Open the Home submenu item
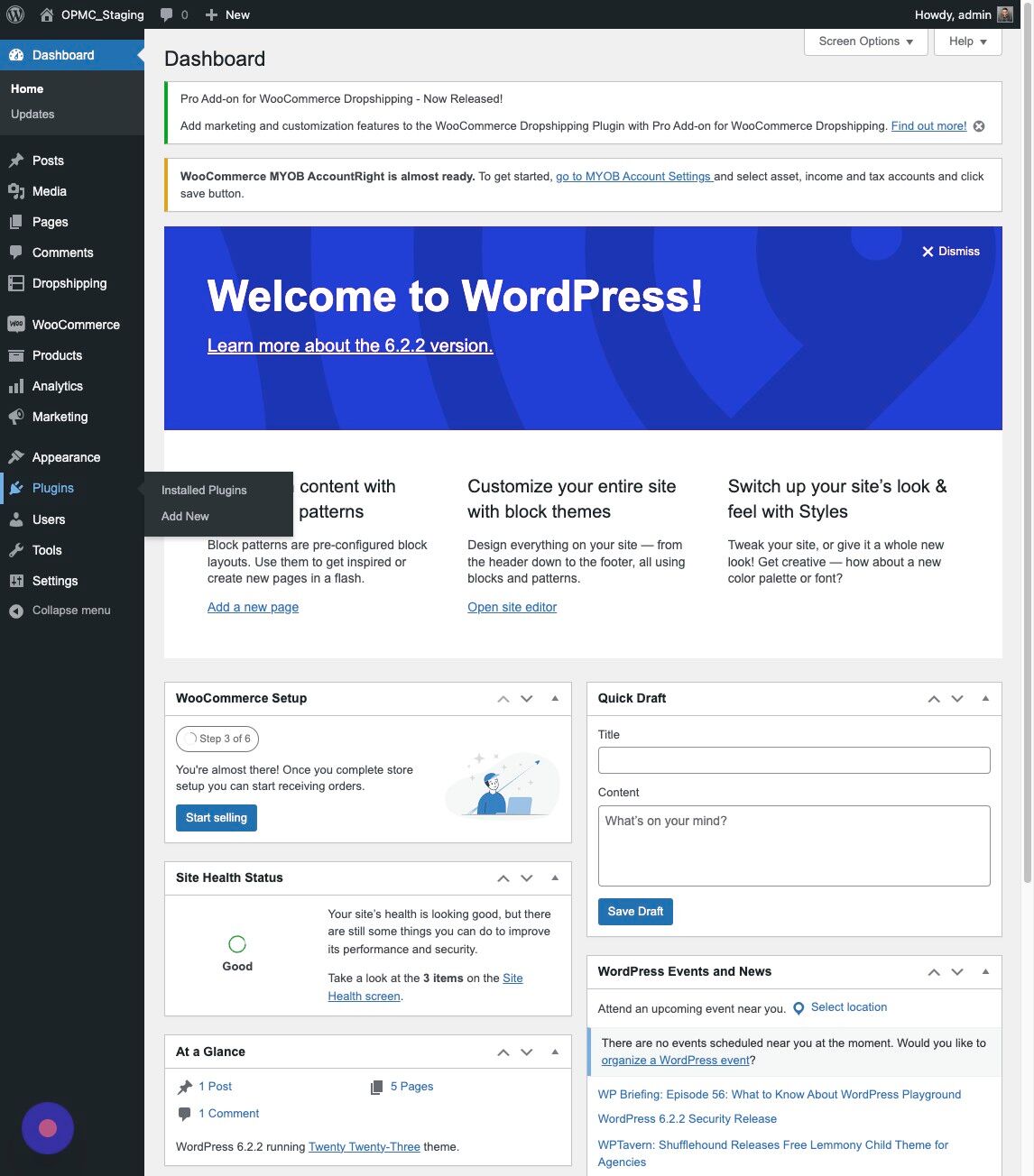 coord(27,89)
